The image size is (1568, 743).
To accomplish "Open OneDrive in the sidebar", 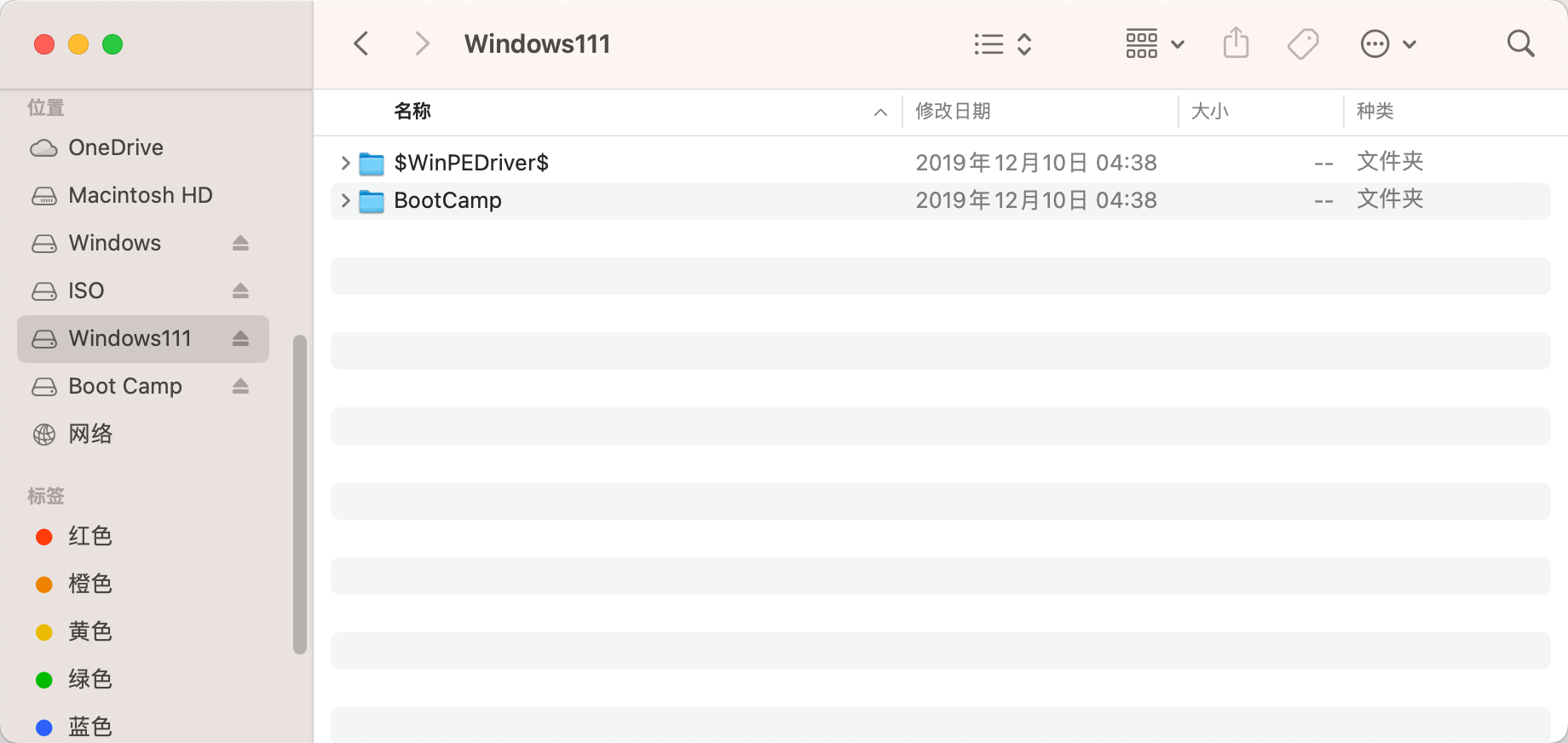I will click(x=143, y=147).
